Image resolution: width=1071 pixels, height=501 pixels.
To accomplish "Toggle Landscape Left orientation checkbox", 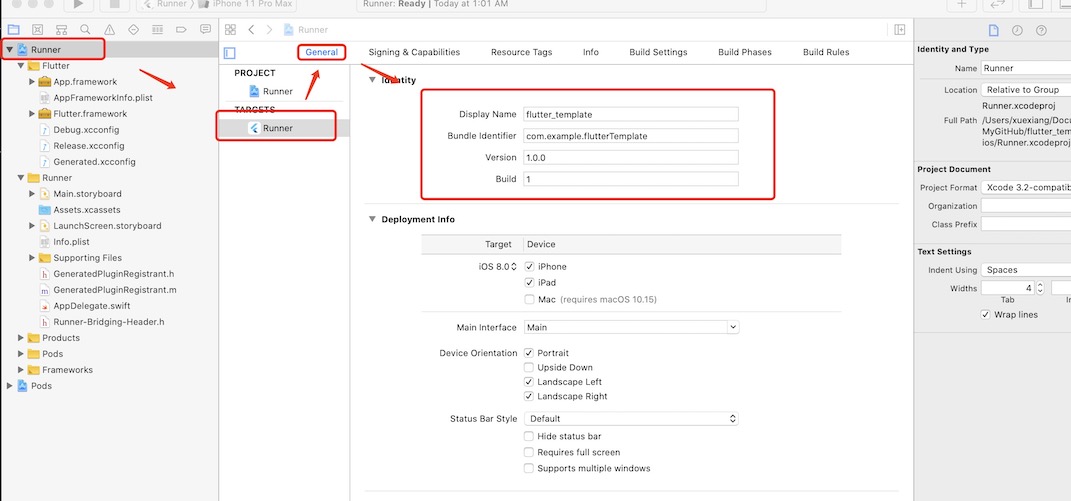I will pyautogui.click(x=529, y=382).
